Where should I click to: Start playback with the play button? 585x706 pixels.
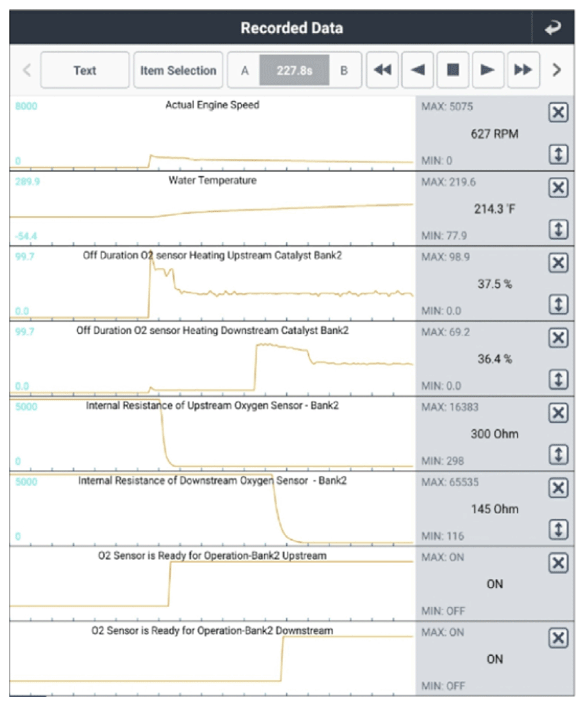coord(488,70)
